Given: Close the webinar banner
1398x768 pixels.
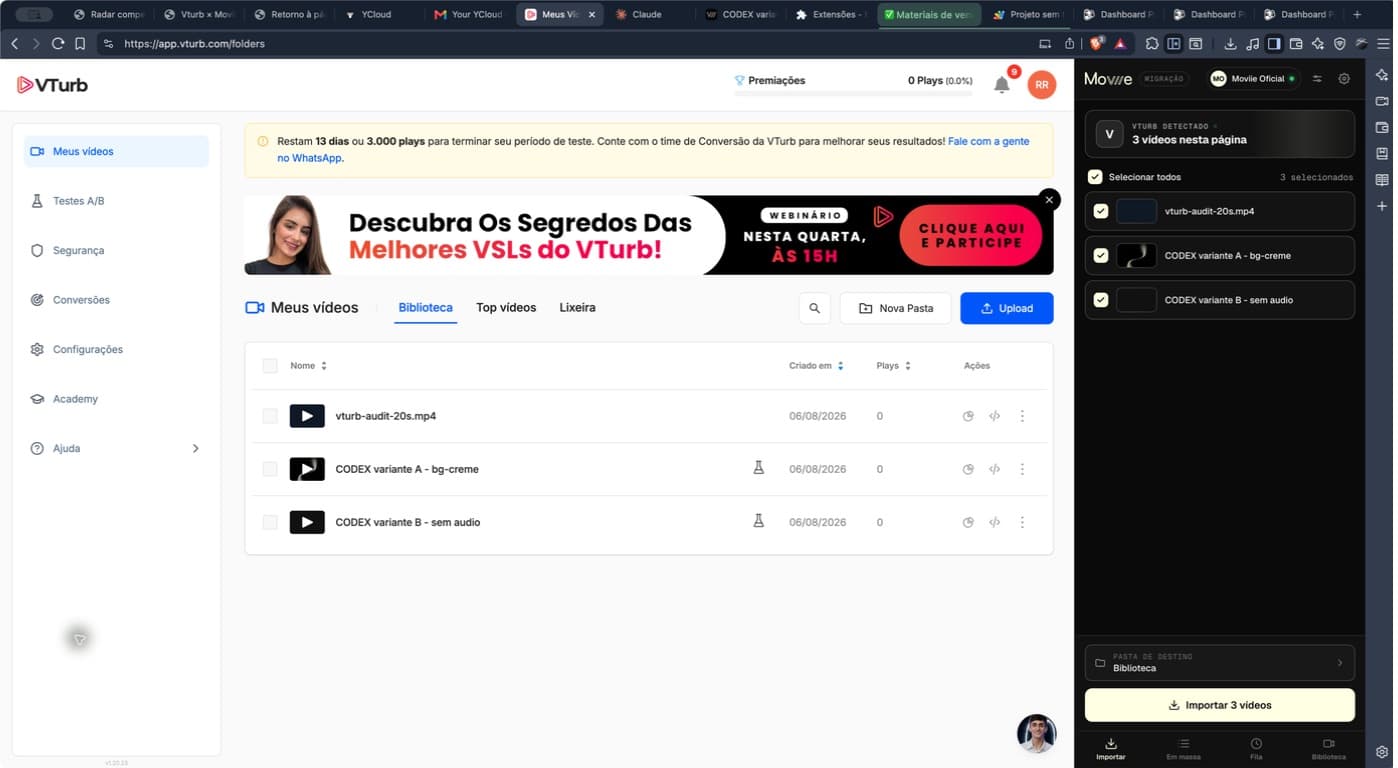Looking at the screenshot, I should [x=1049, y=200].
